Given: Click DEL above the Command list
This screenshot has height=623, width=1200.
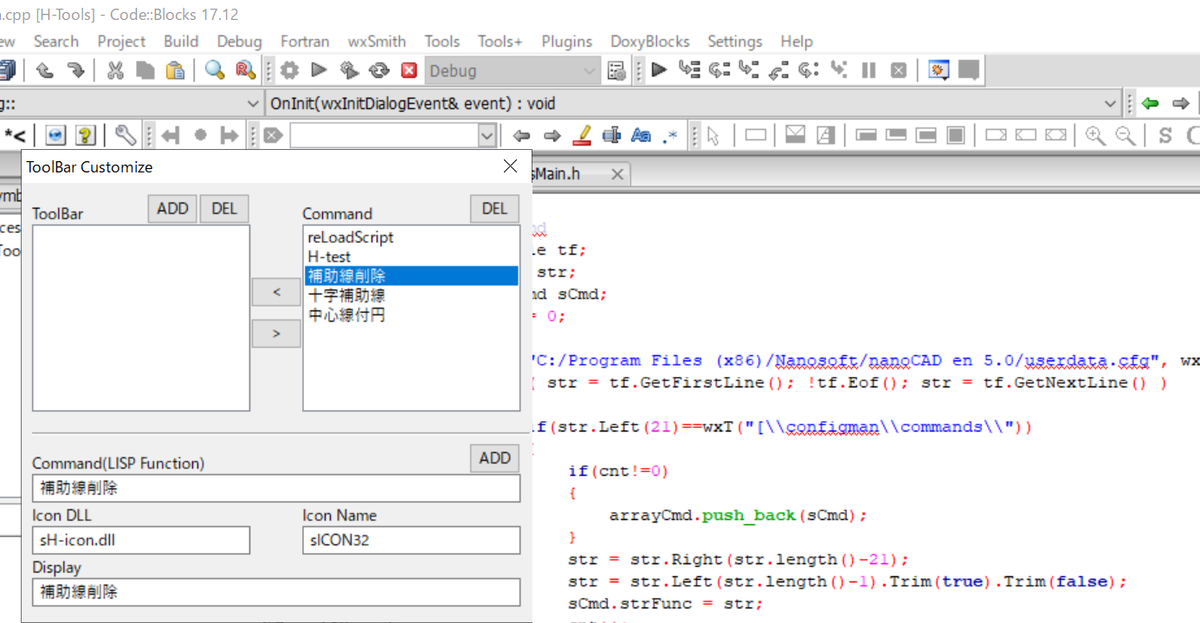Looking at the screenshot, I should coord(495,209).
